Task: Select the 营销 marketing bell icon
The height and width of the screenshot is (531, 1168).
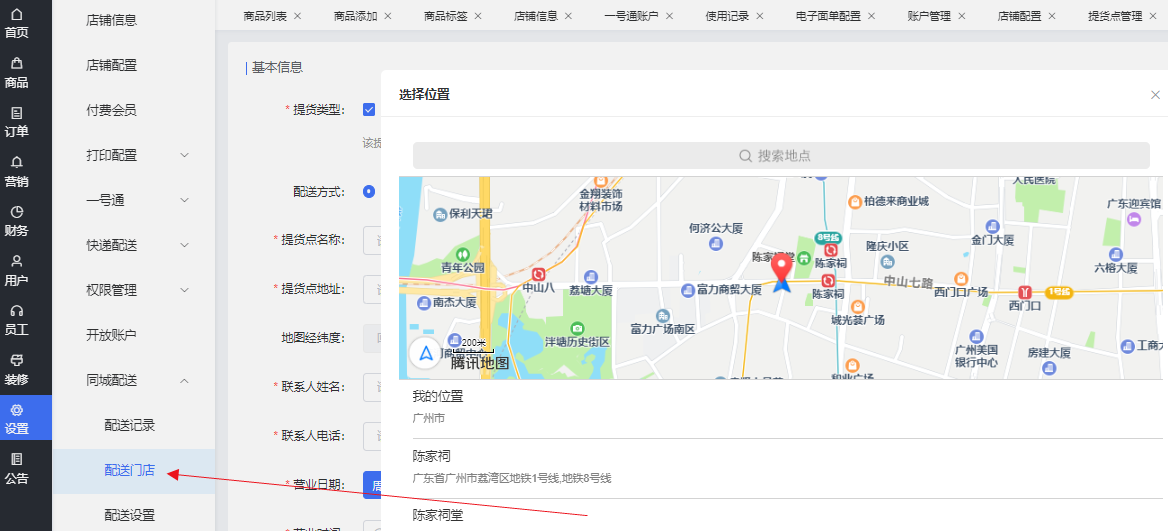Action: [x=16, y=170]
